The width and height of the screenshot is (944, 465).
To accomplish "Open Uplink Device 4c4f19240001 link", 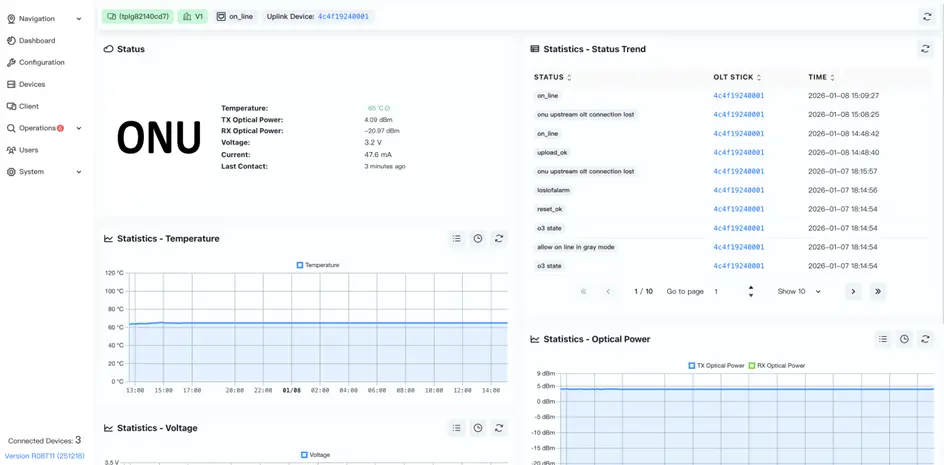I will click(x=343, y=17).
